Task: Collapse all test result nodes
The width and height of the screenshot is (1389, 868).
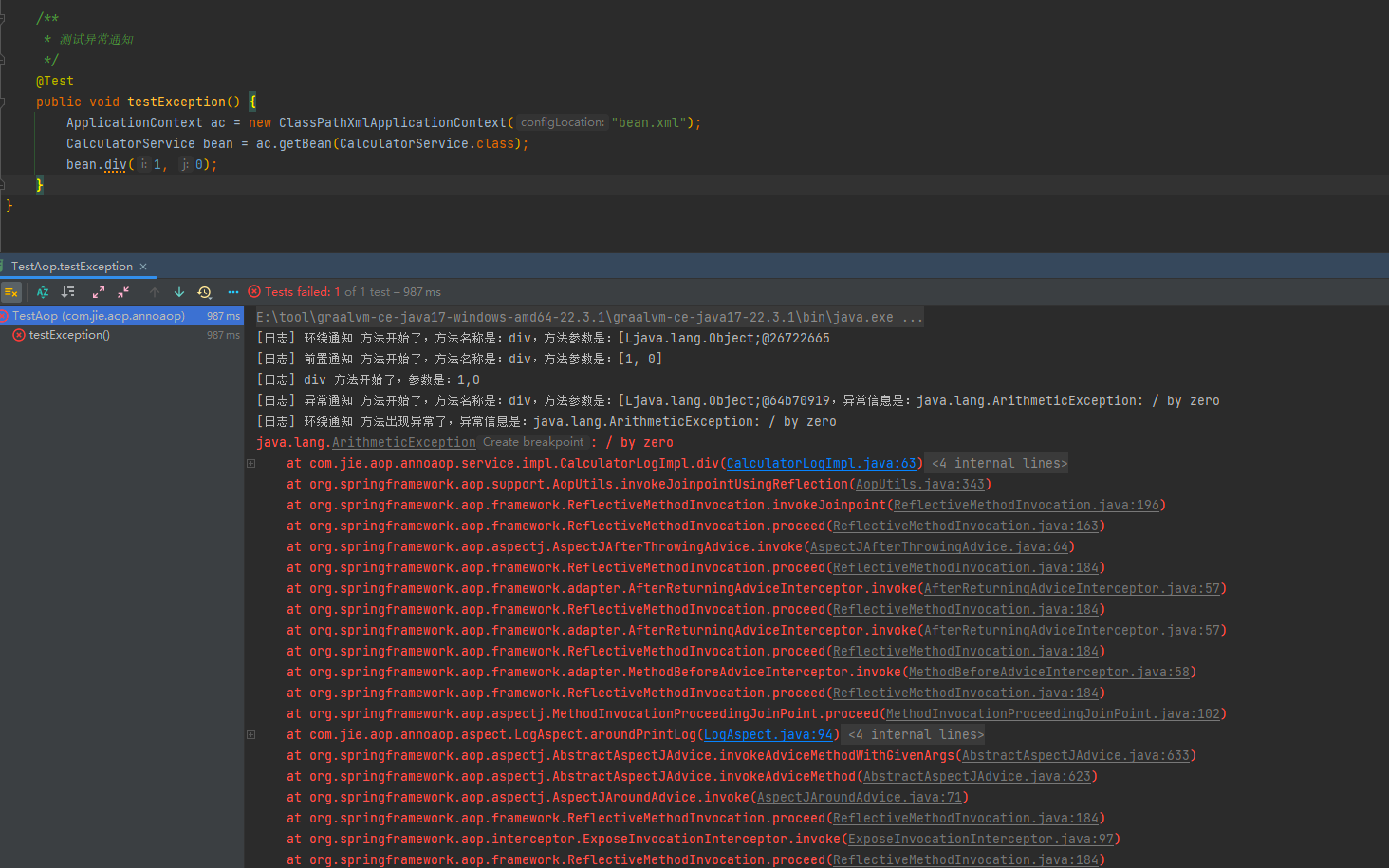Action: tap(123, 292)
